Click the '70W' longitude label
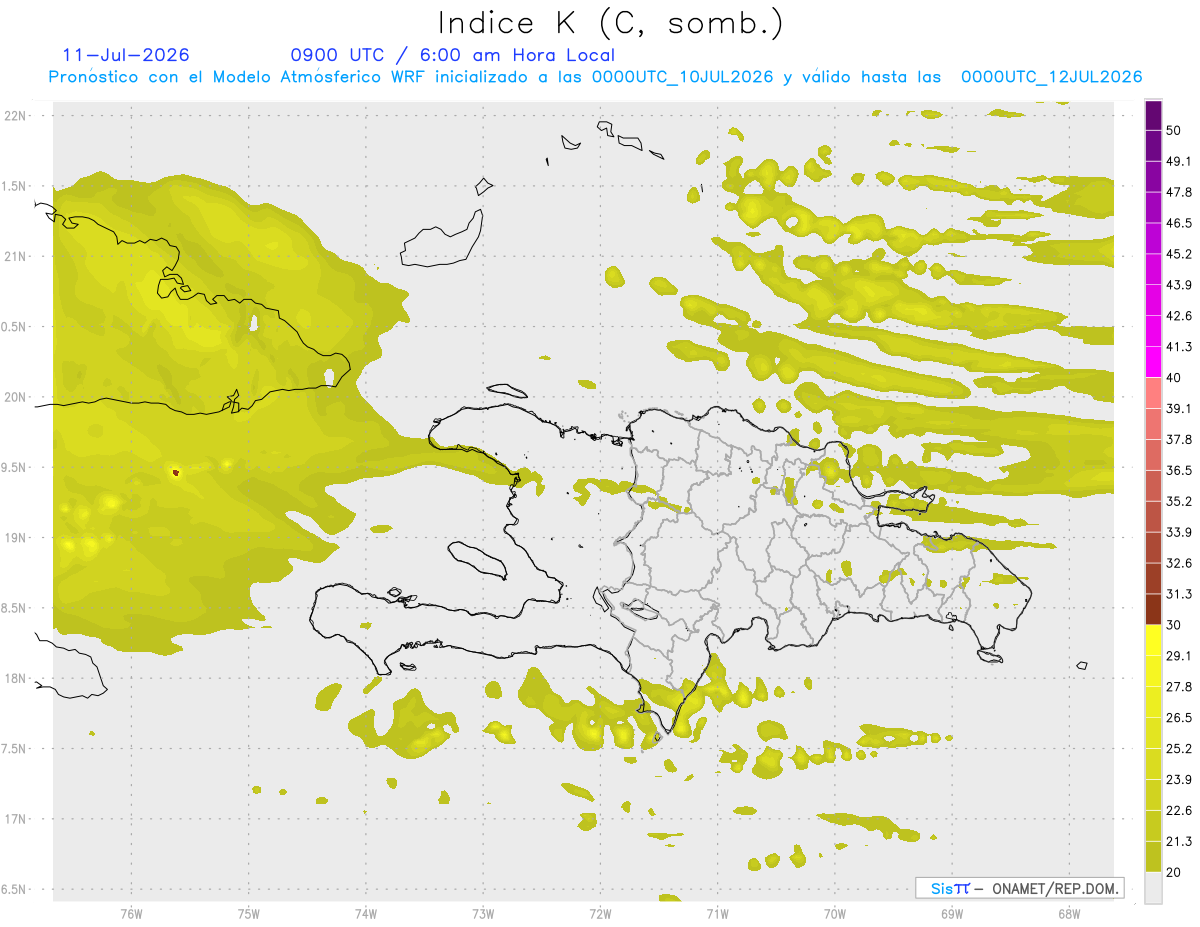Image resolution: width=1200 pixels, height=927 pixels. coord(835,913)
